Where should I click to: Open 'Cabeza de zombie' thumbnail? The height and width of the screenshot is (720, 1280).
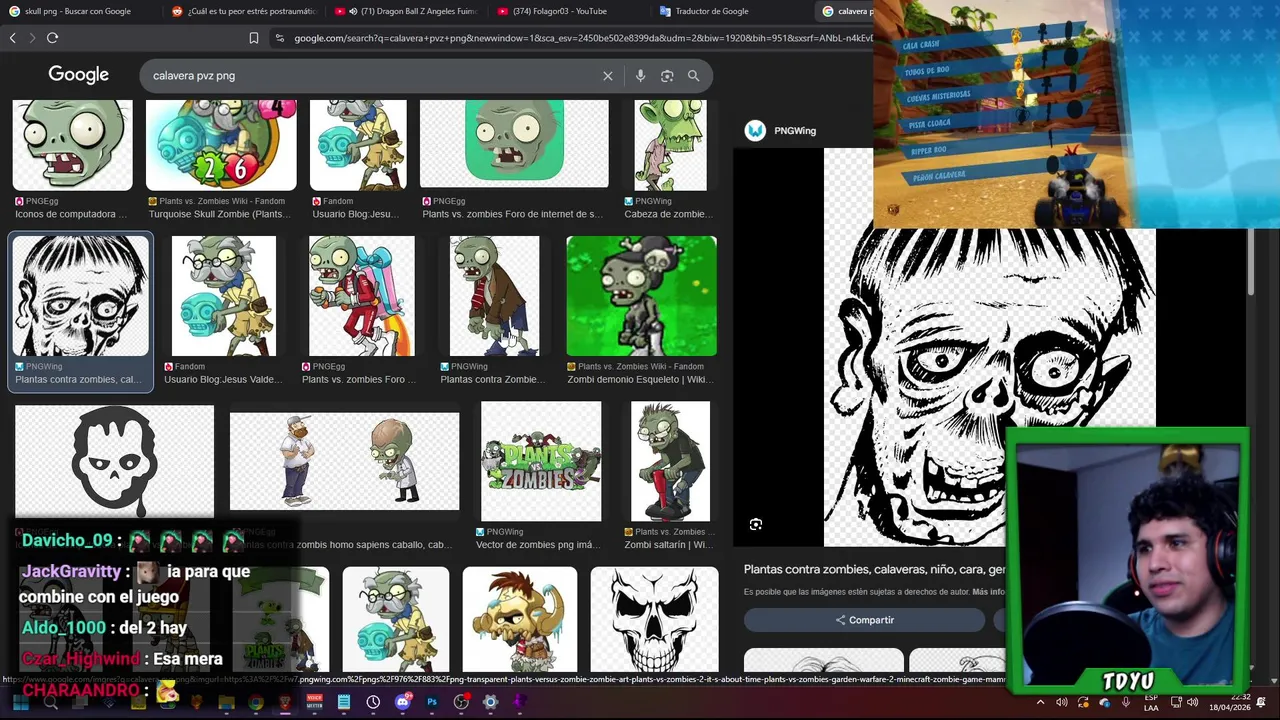coord(670,145)
